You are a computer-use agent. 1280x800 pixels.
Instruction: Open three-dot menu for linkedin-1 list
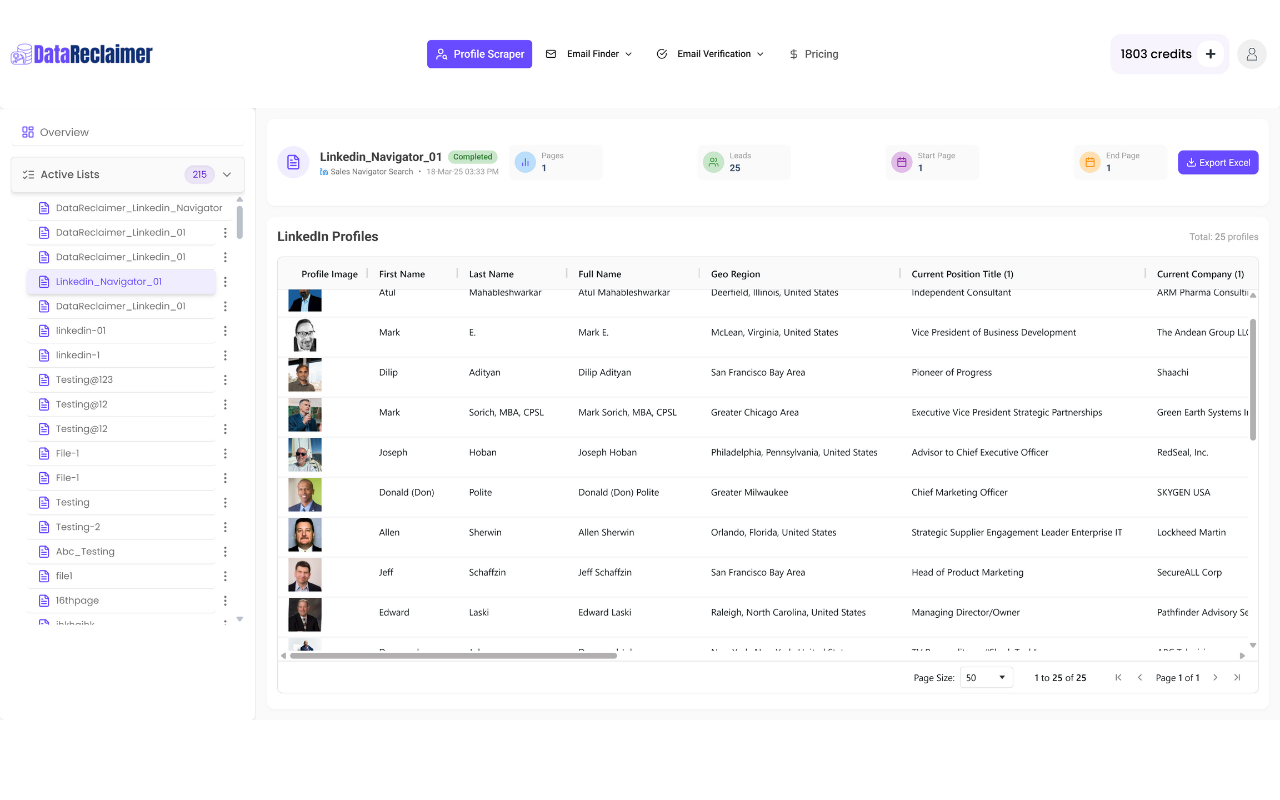[225, 355]
